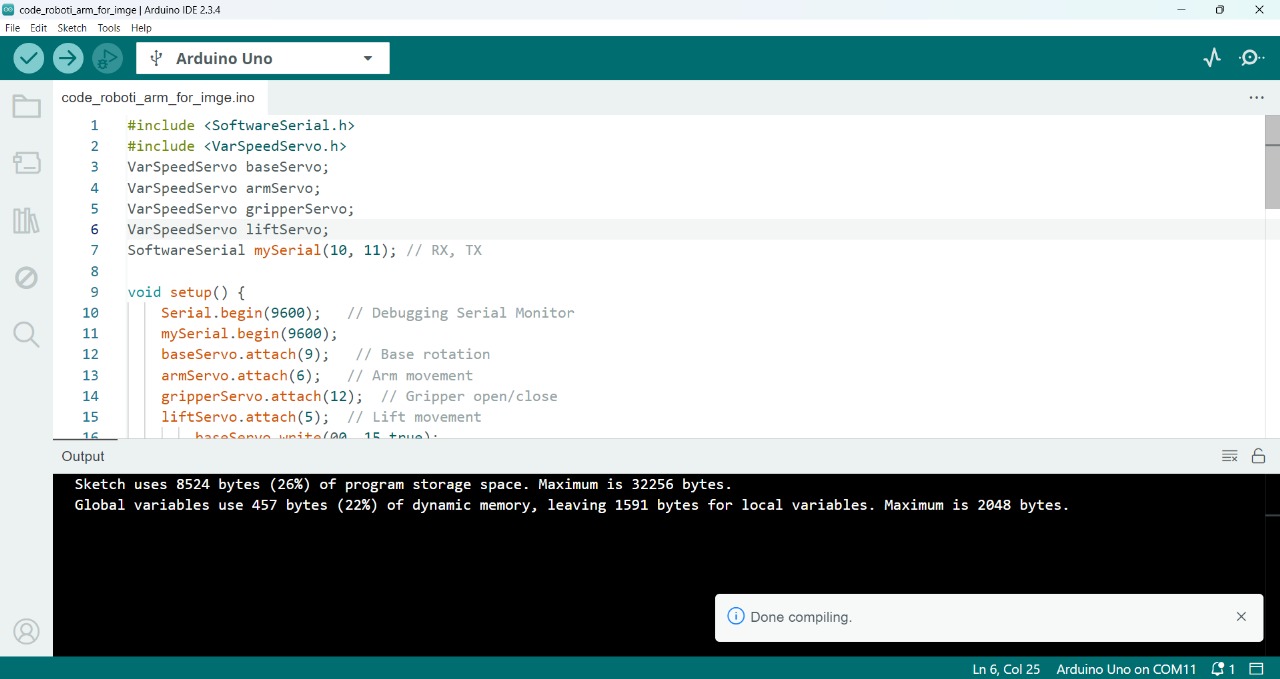The width and height of the screenshot is (1280, 679).
Task: Click the // Debugging Serial Monitor comment
Action: (x=461, y=313)
